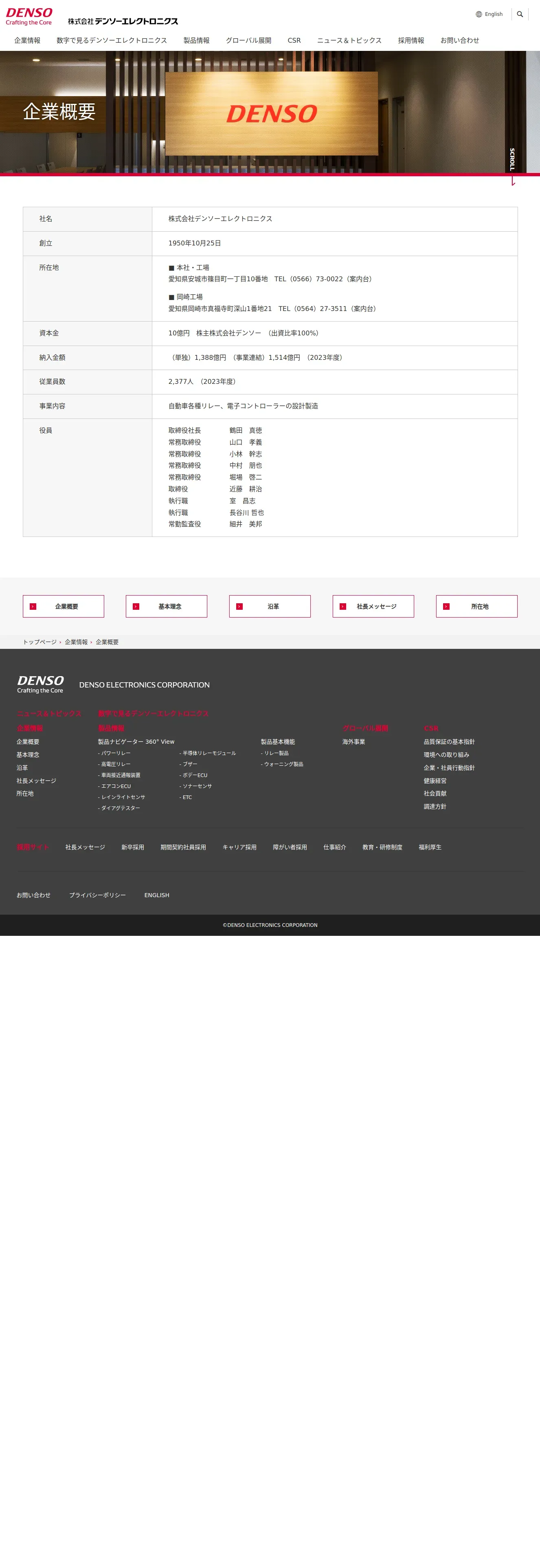This screenshot has height=1568, width=540.
Task: Click the 1950年10月25日 founding date cell
Action: (334, 243)
